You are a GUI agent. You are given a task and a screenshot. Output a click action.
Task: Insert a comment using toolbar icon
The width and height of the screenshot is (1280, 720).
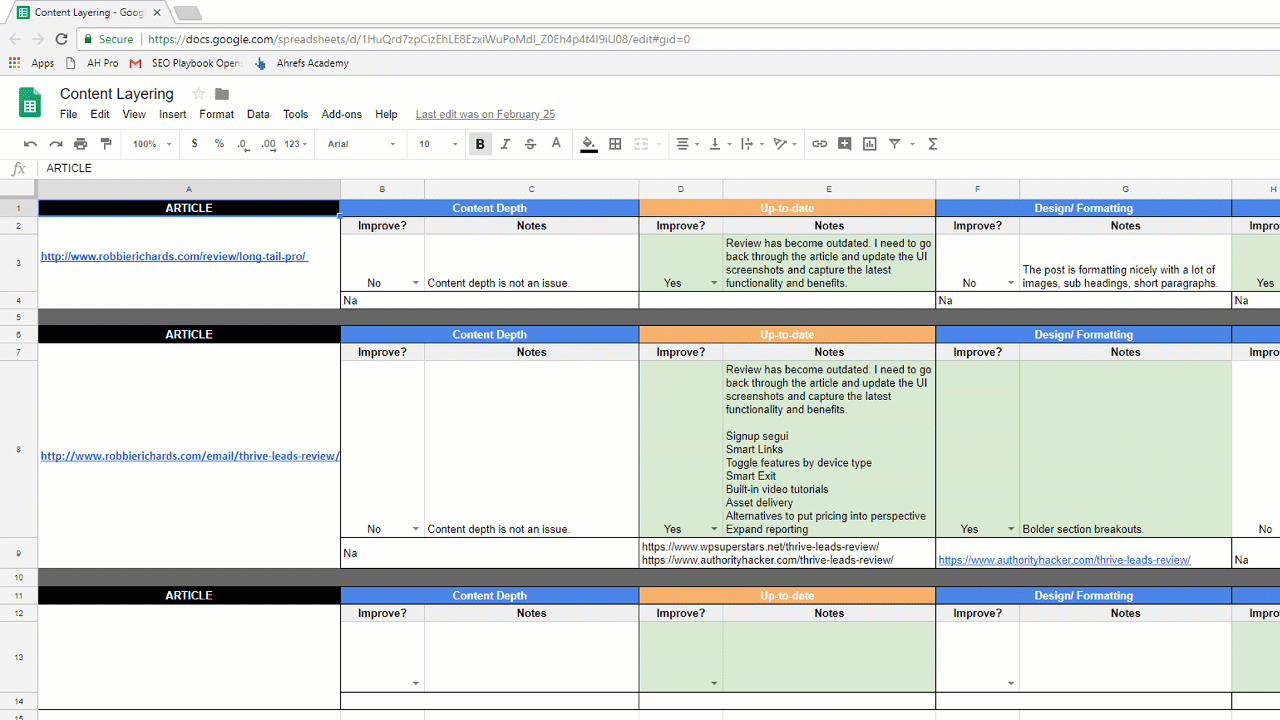pos(844,144)
